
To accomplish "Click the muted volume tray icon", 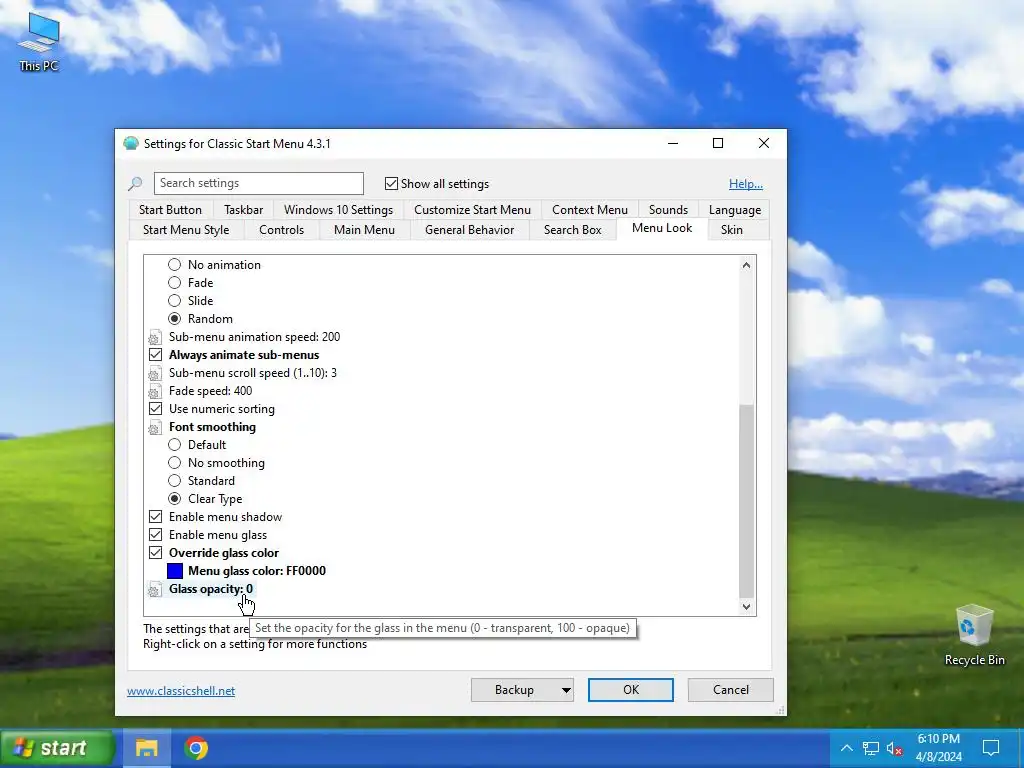I will [895, 748].
